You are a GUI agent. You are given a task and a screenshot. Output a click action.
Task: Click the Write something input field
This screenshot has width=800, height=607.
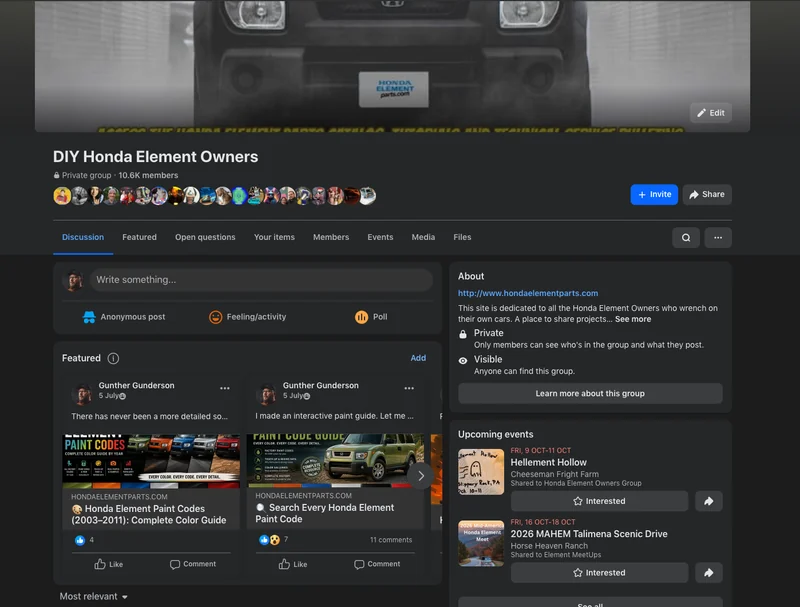coord(261,280)
